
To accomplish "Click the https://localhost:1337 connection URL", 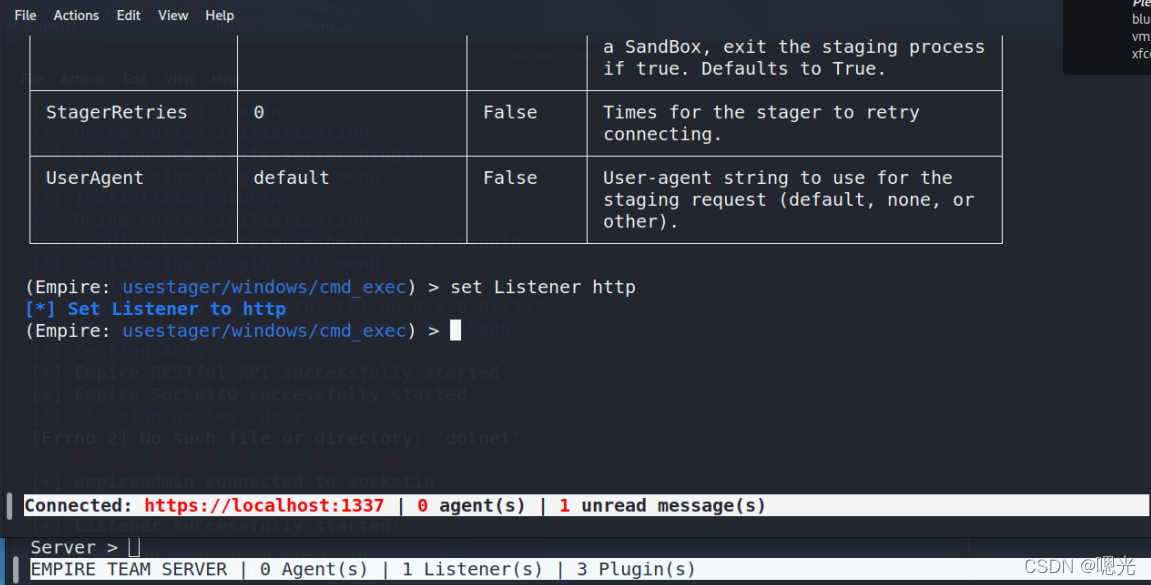I will (x=264, y=506).
